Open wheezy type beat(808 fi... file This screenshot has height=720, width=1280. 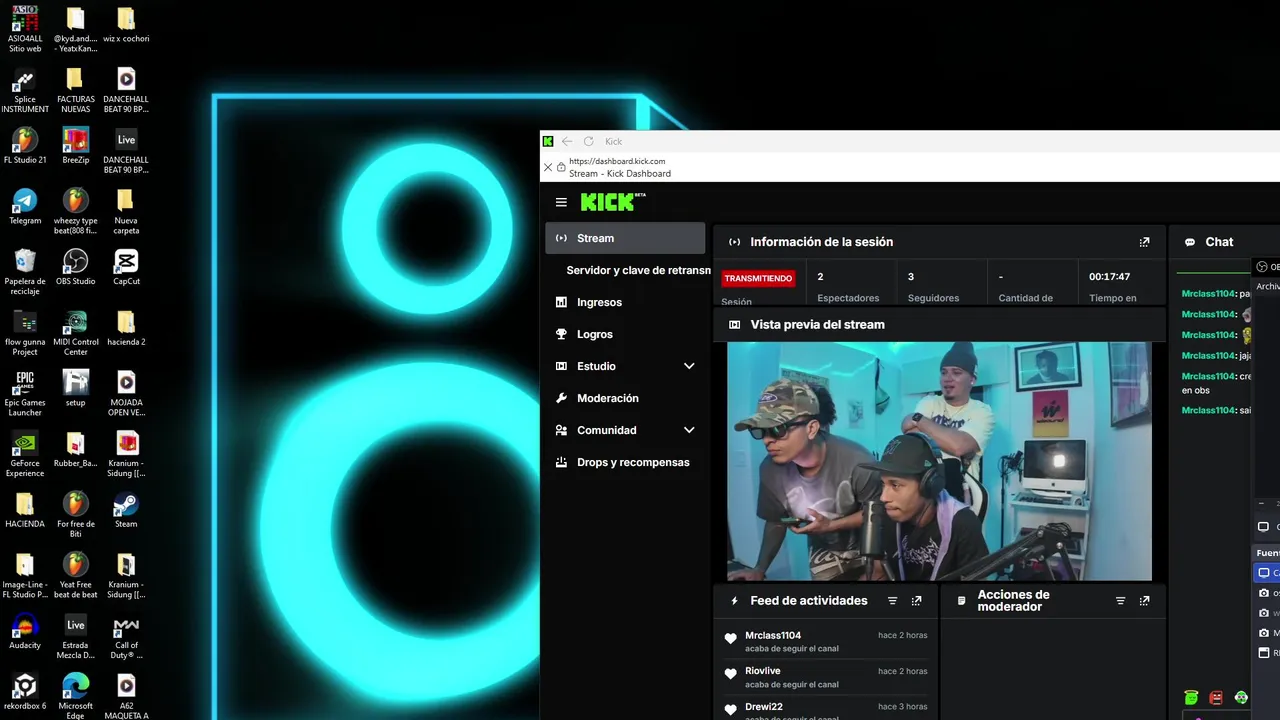(75, 211)
